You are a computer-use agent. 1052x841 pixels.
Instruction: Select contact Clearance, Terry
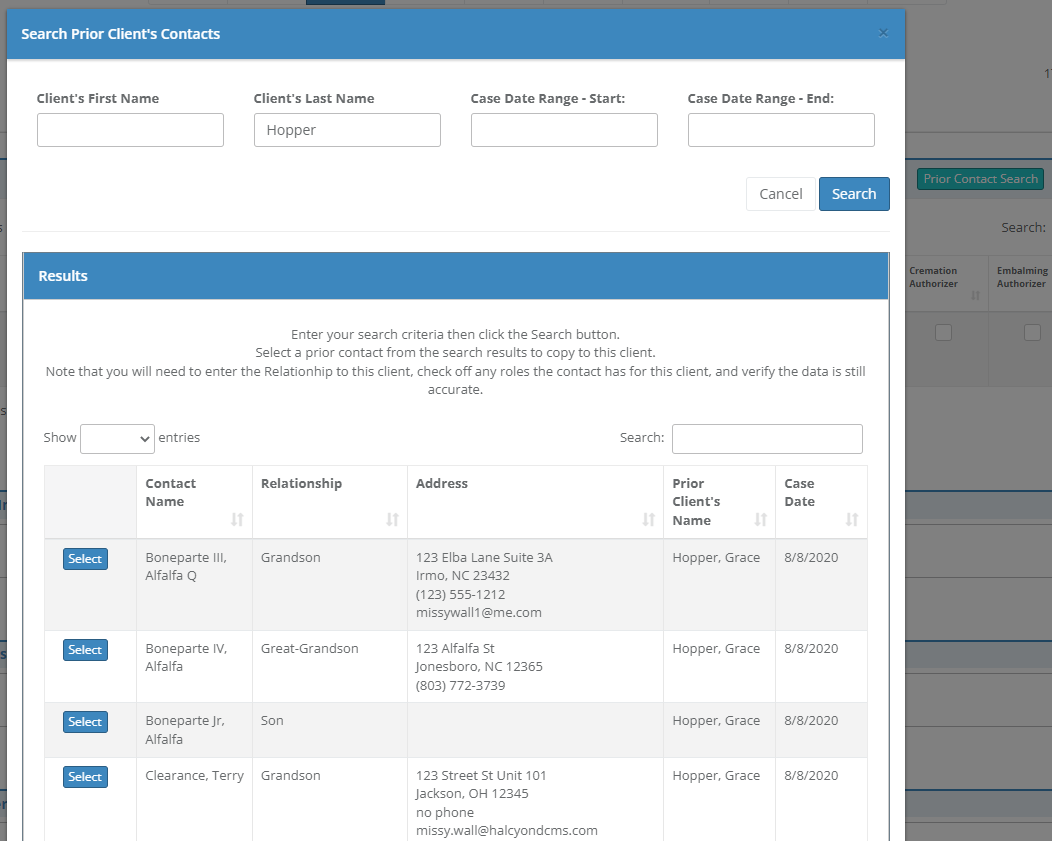coord(85,777)
